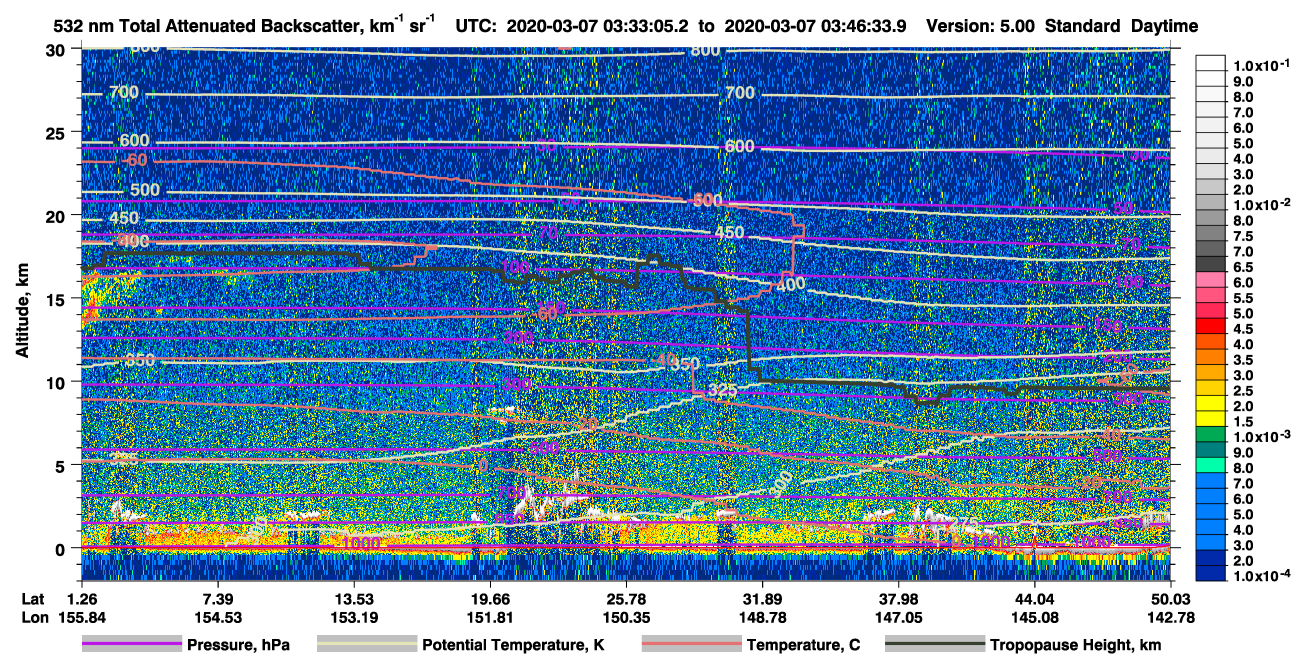The width and height of the screenshot is (1300, 667).
Task: Click the latitude value '31.89'
Action: [x=762, y=598]
